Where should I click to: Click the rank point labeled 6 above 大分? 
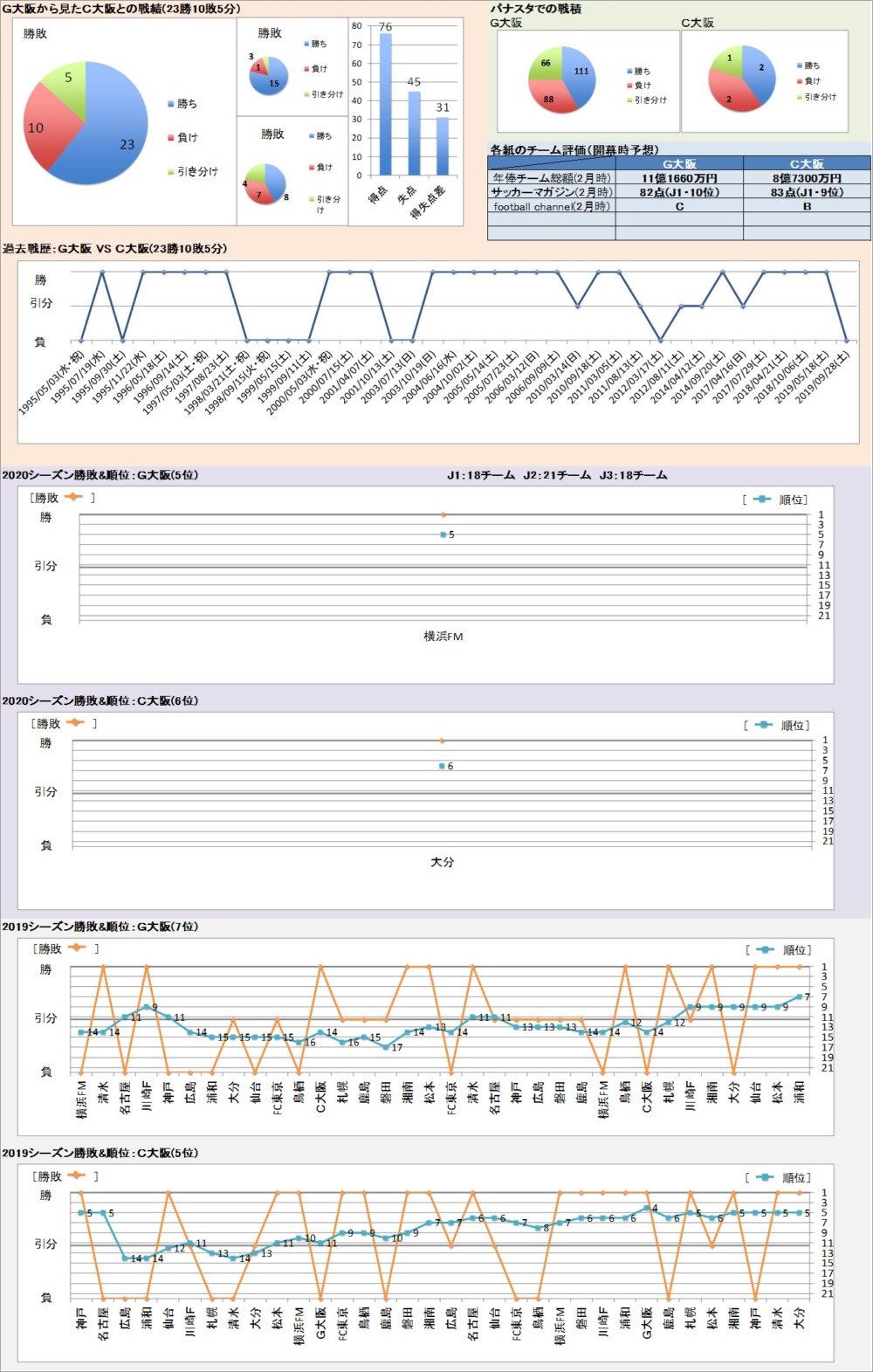443,766
